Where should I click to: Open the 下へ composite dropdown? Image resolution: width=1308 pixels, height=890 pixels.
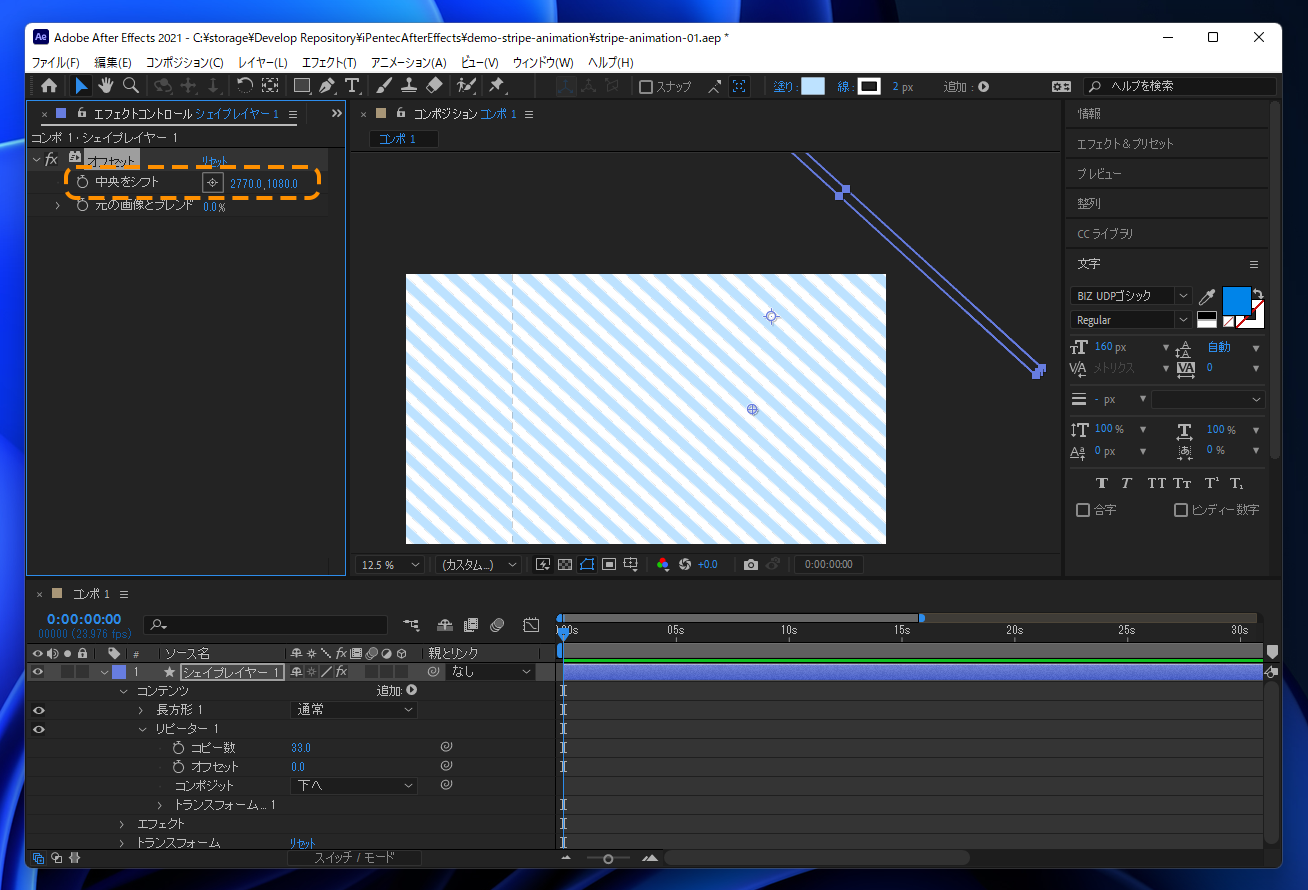pyautogui.click(x=354, y=786)
